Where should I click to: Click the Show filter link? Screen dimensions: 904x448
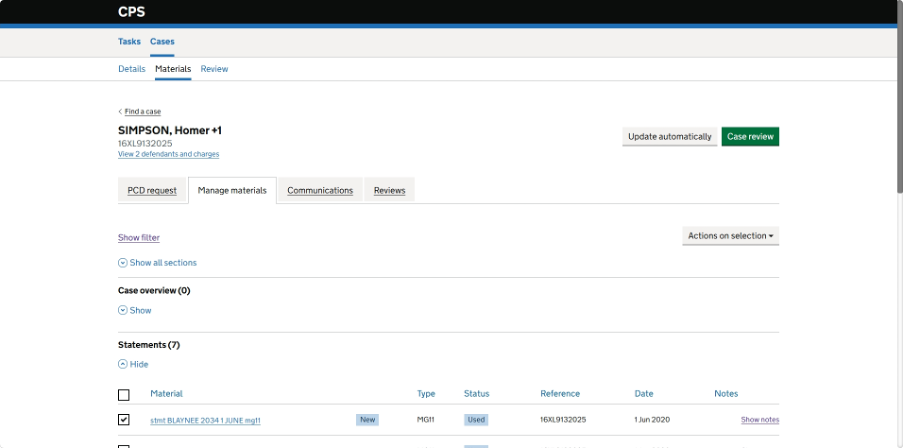point(139,238)
